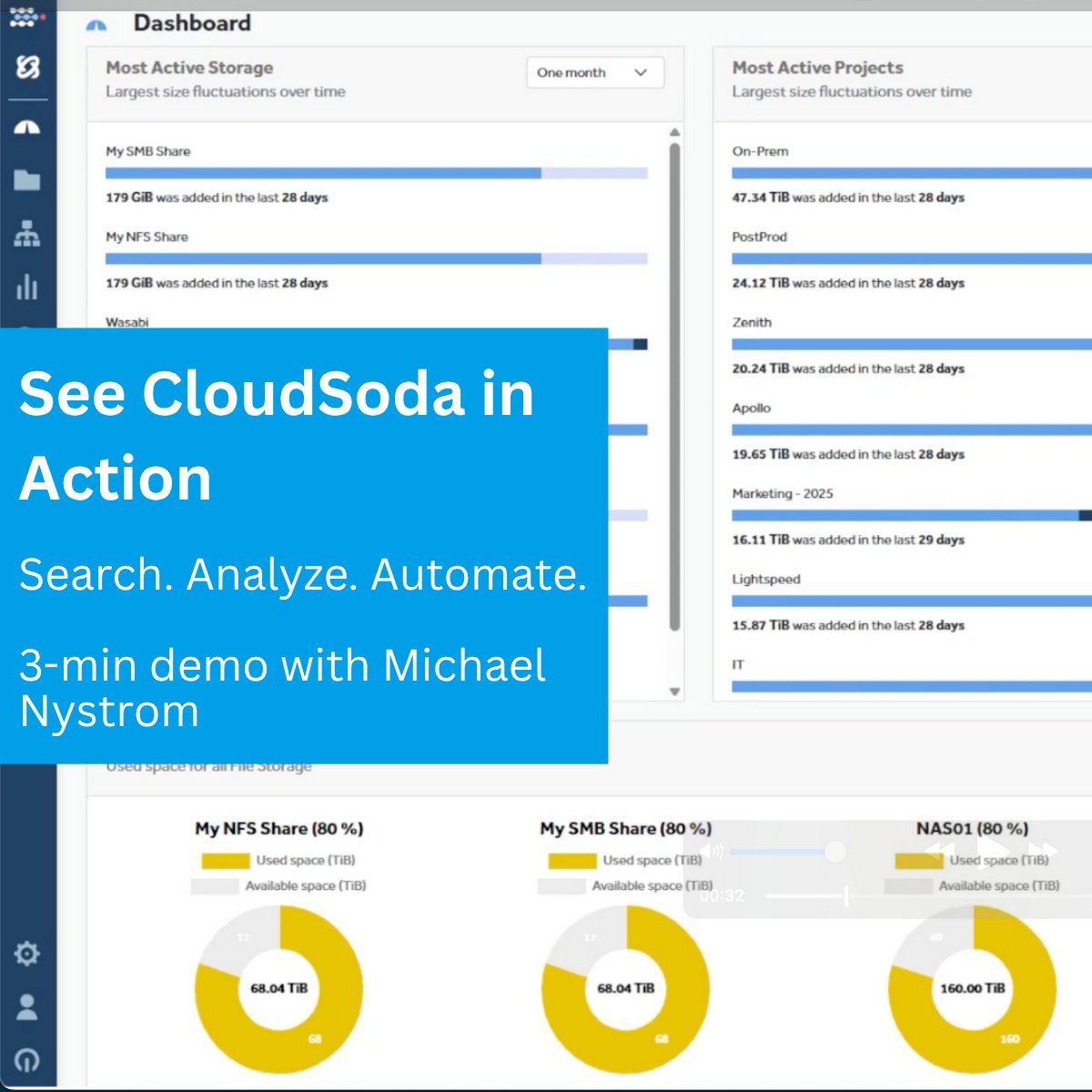Click the scroll-down arrow in Most Active Storage

pyautogui.click(x=674, y=692)
